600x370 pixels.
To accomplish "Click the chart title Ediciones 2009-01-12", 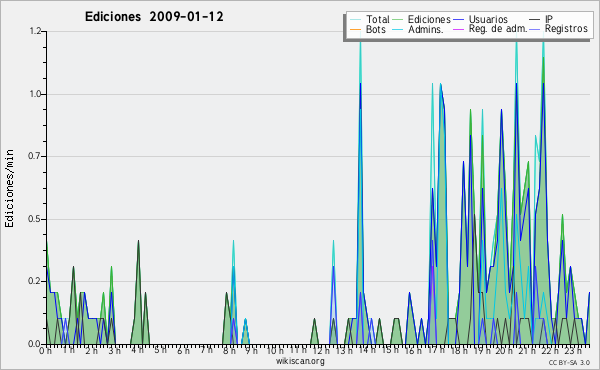I will click(x=154, y=17).
